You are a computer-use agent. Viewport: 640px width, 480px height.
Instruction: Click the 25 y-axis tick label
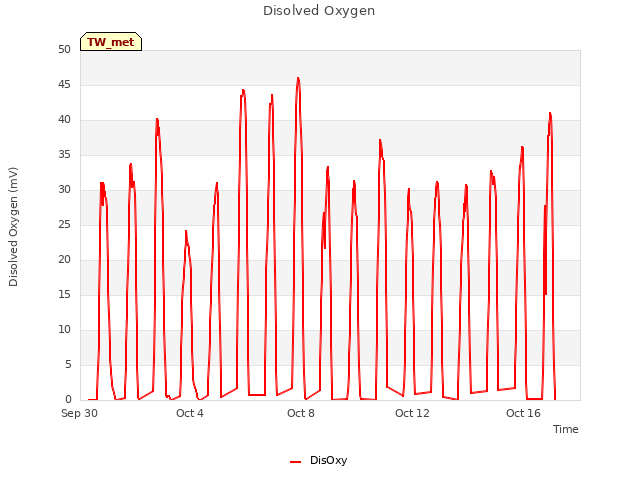64,225
